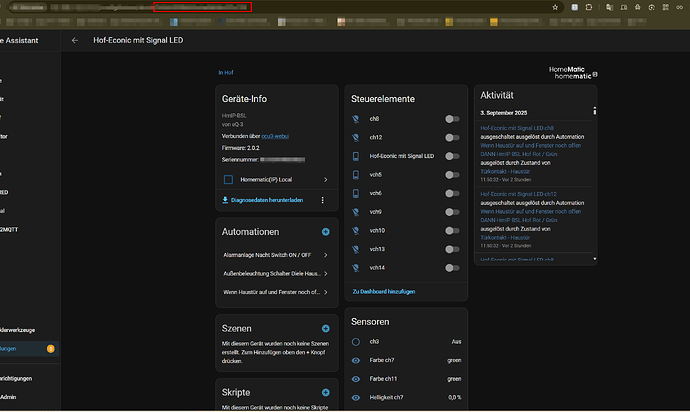Open Außenbeleuchtung Schalter Diele automation chevron

pos(326,274)
